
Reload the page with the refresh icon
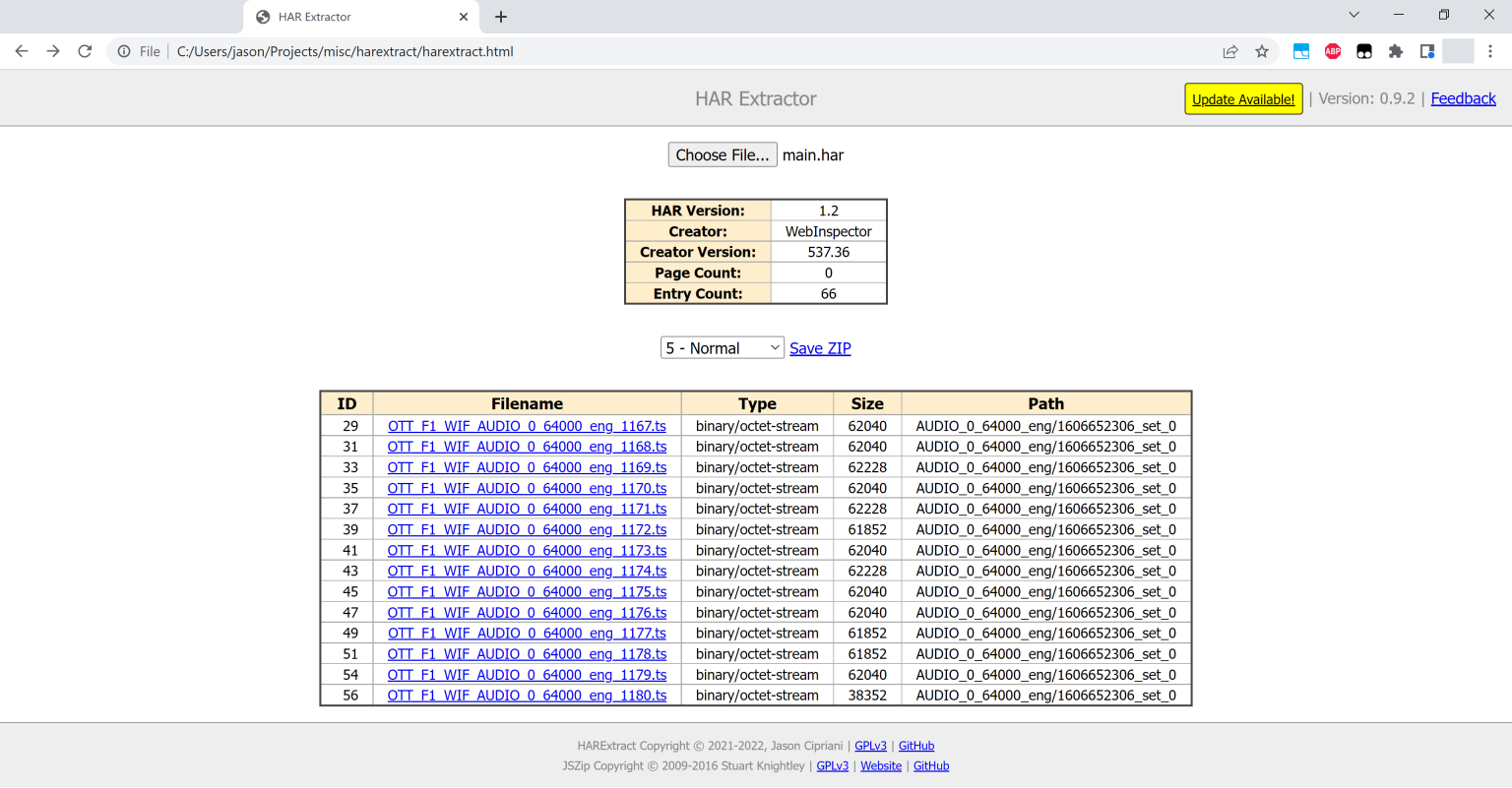click(85, 51)
